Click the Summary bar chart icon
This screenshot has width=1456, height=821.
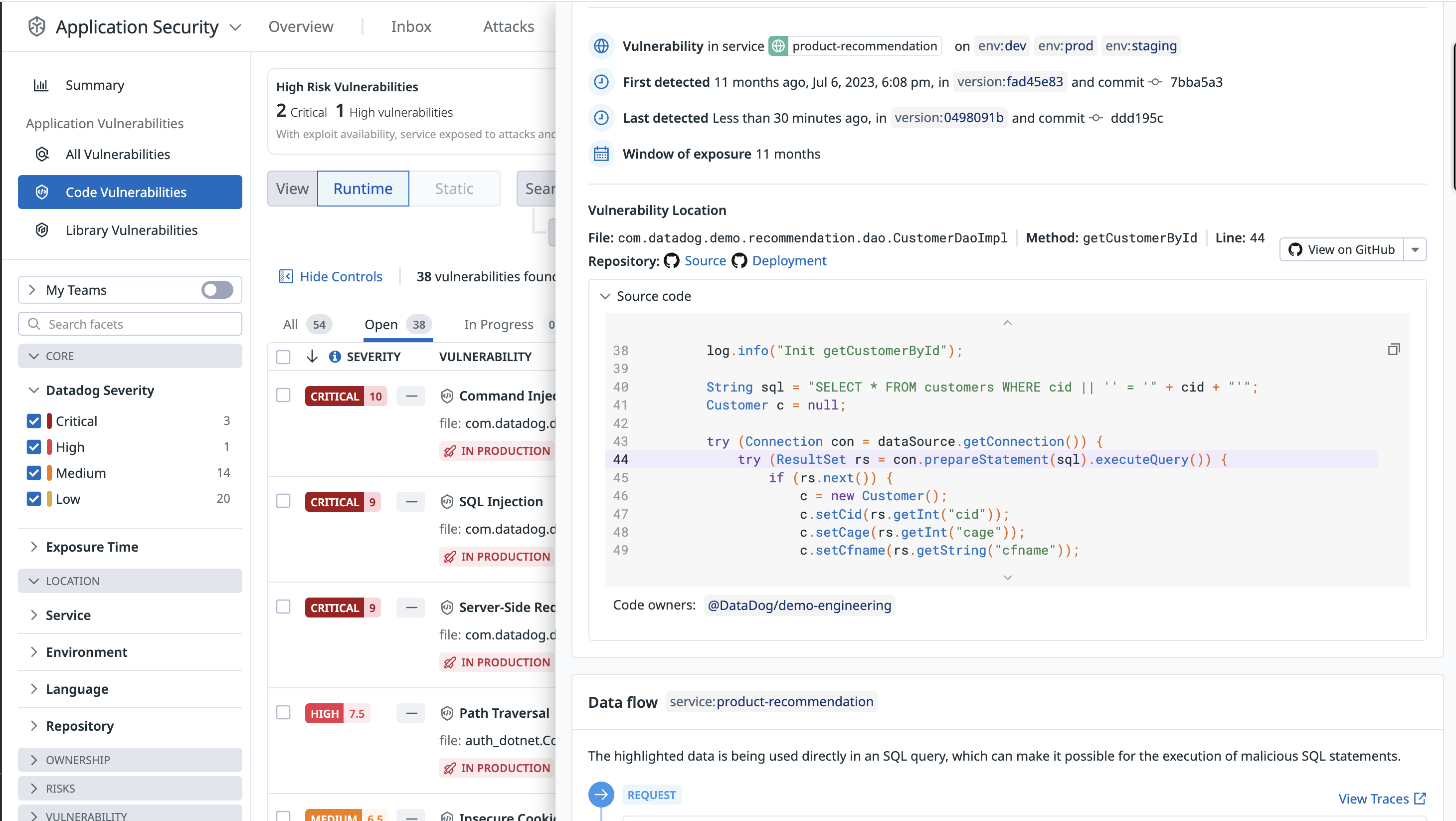(x=41, y=85)
